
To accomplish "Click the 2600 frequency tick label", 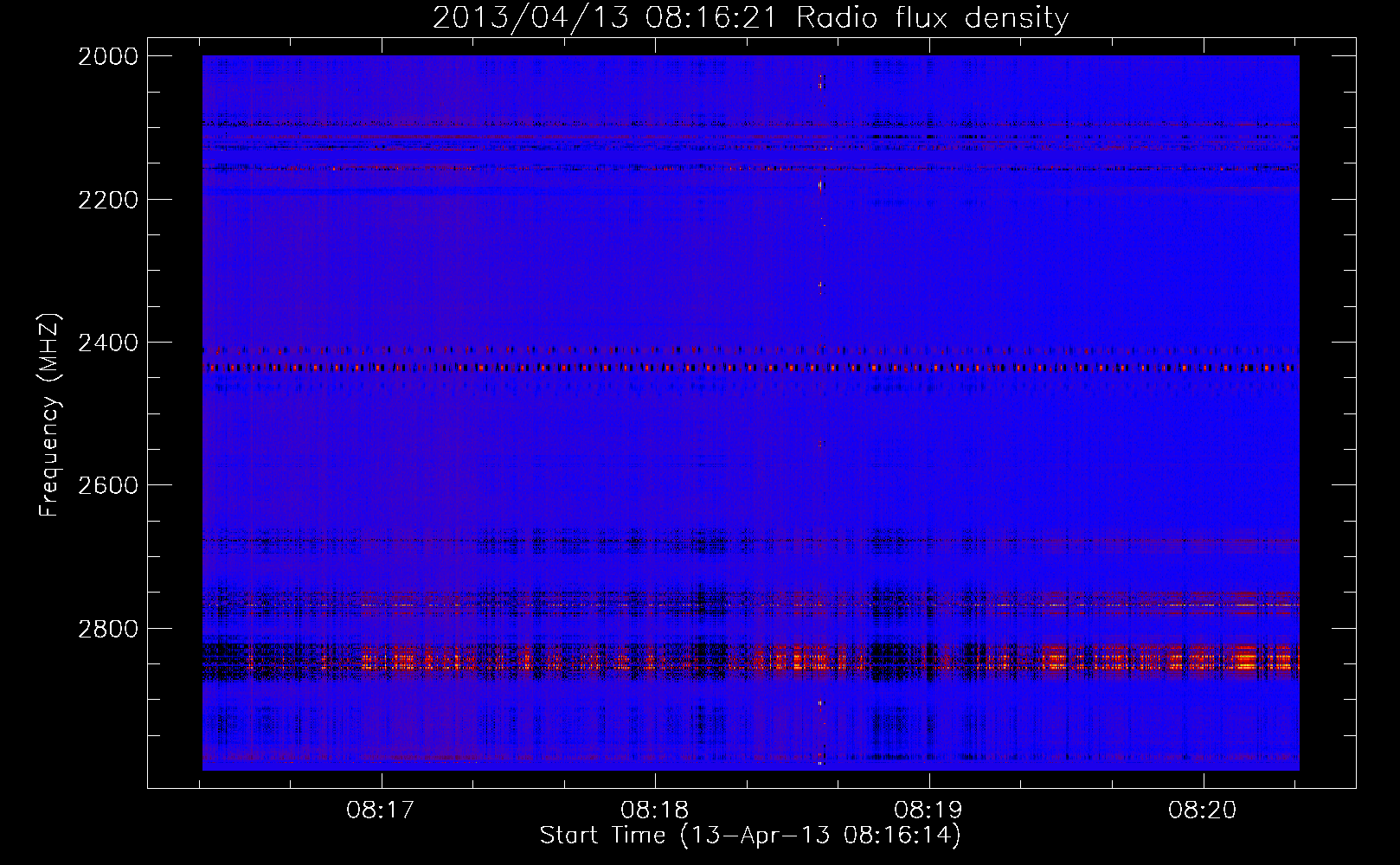I will [x=108, y=485].
